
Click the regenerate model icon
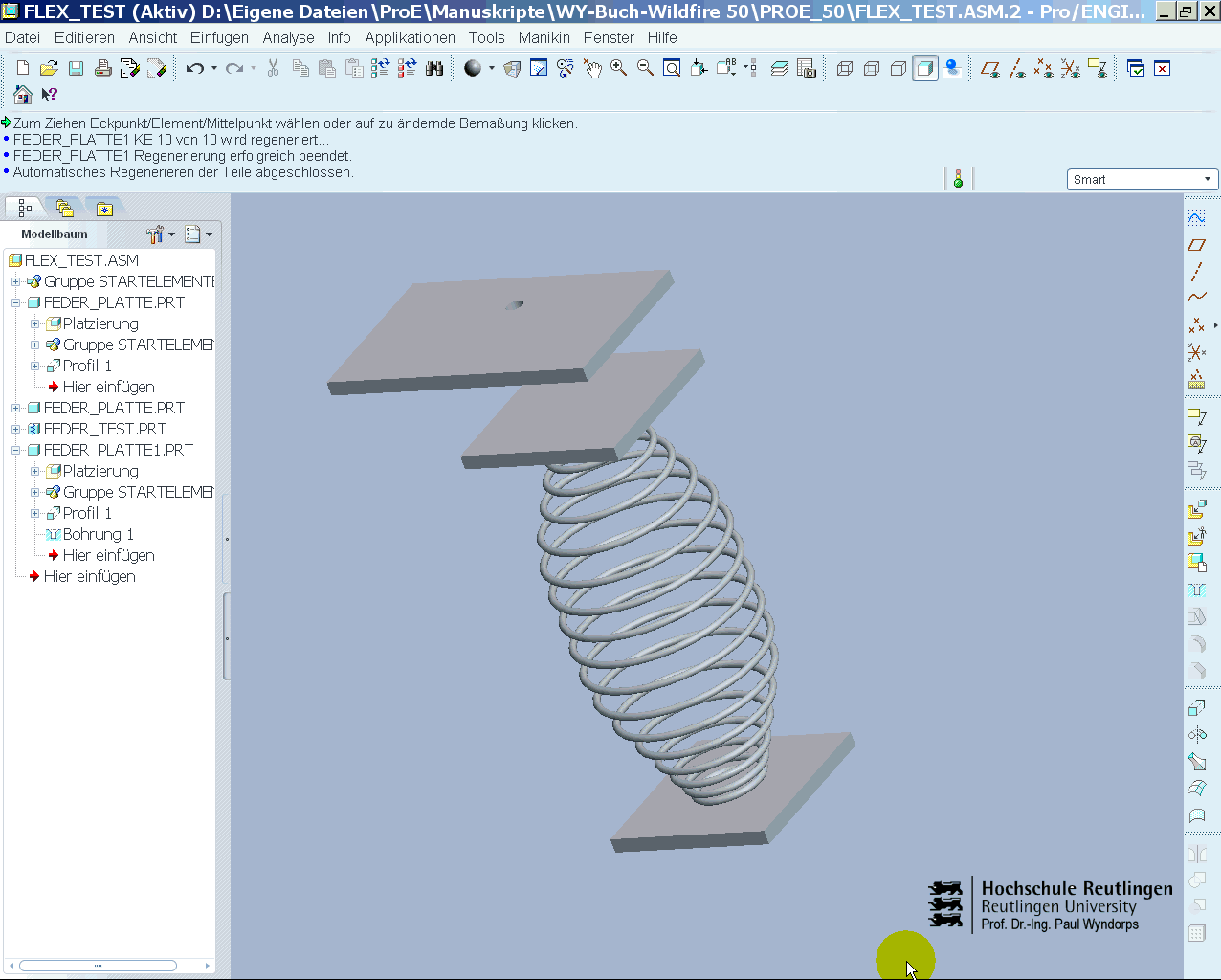click(380, 69)
